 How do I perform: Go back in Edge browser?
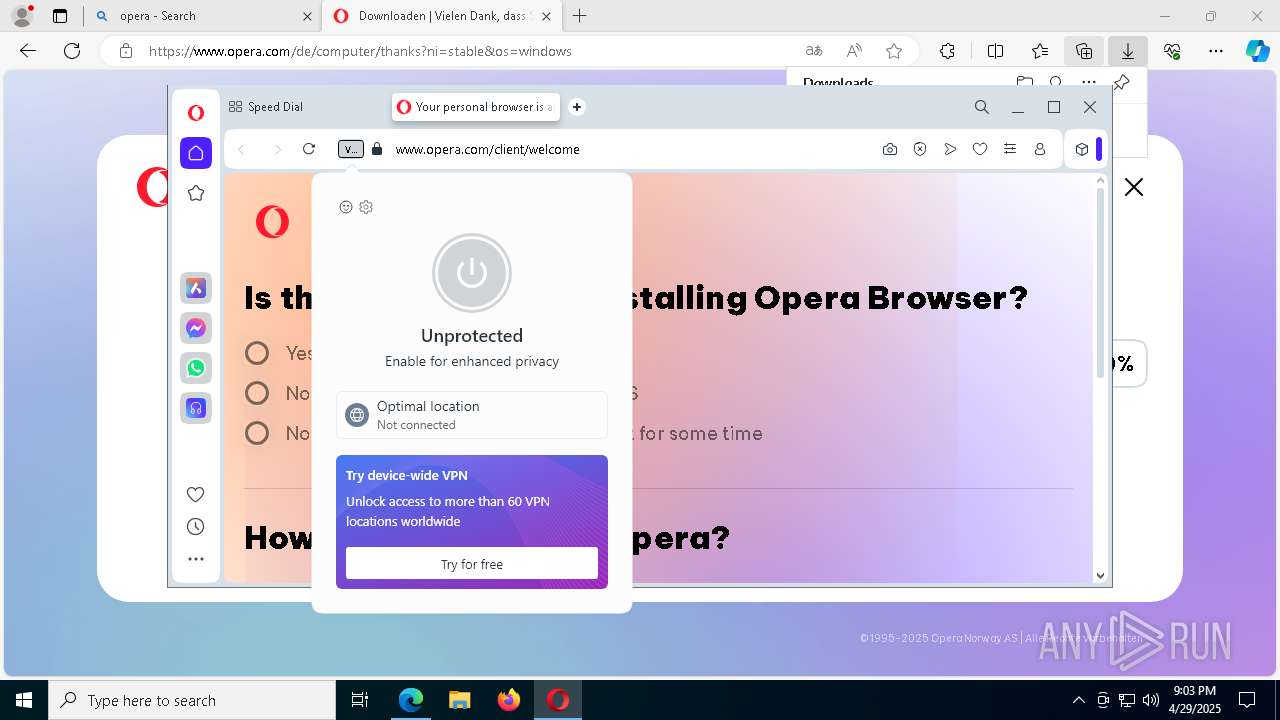click(28, 51)
